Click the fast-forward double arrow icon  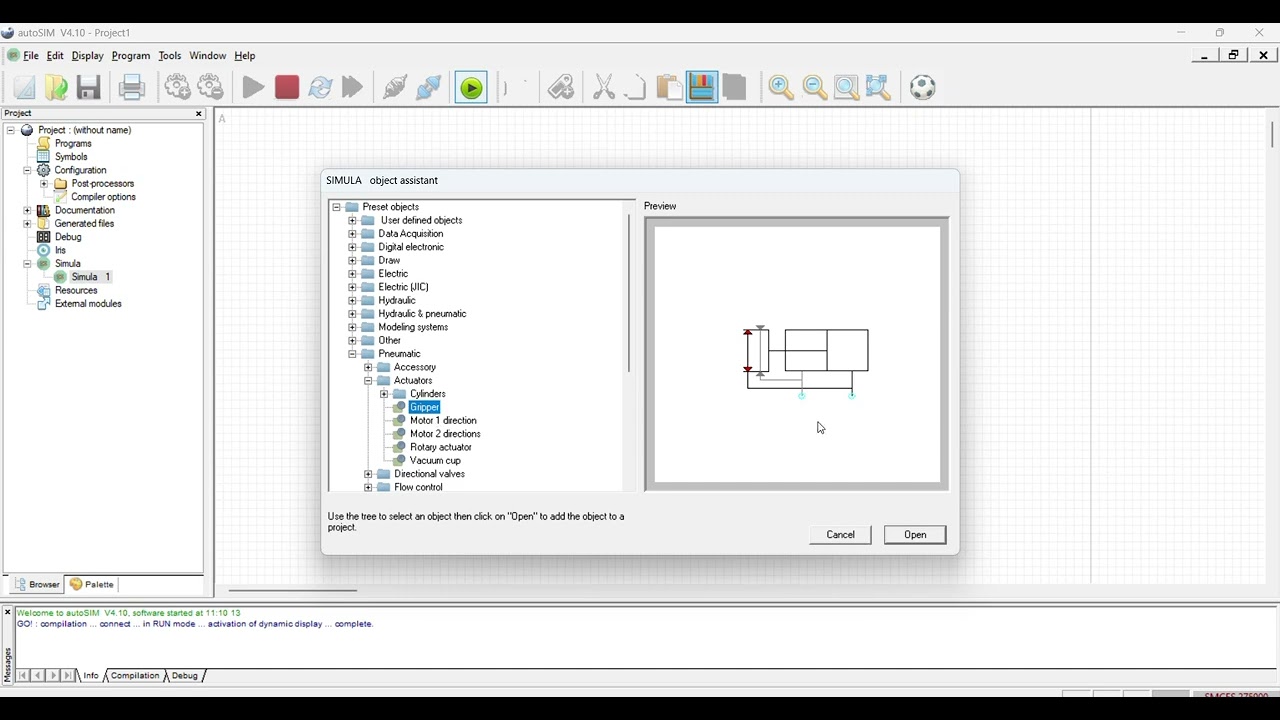[x=352, y=88]
